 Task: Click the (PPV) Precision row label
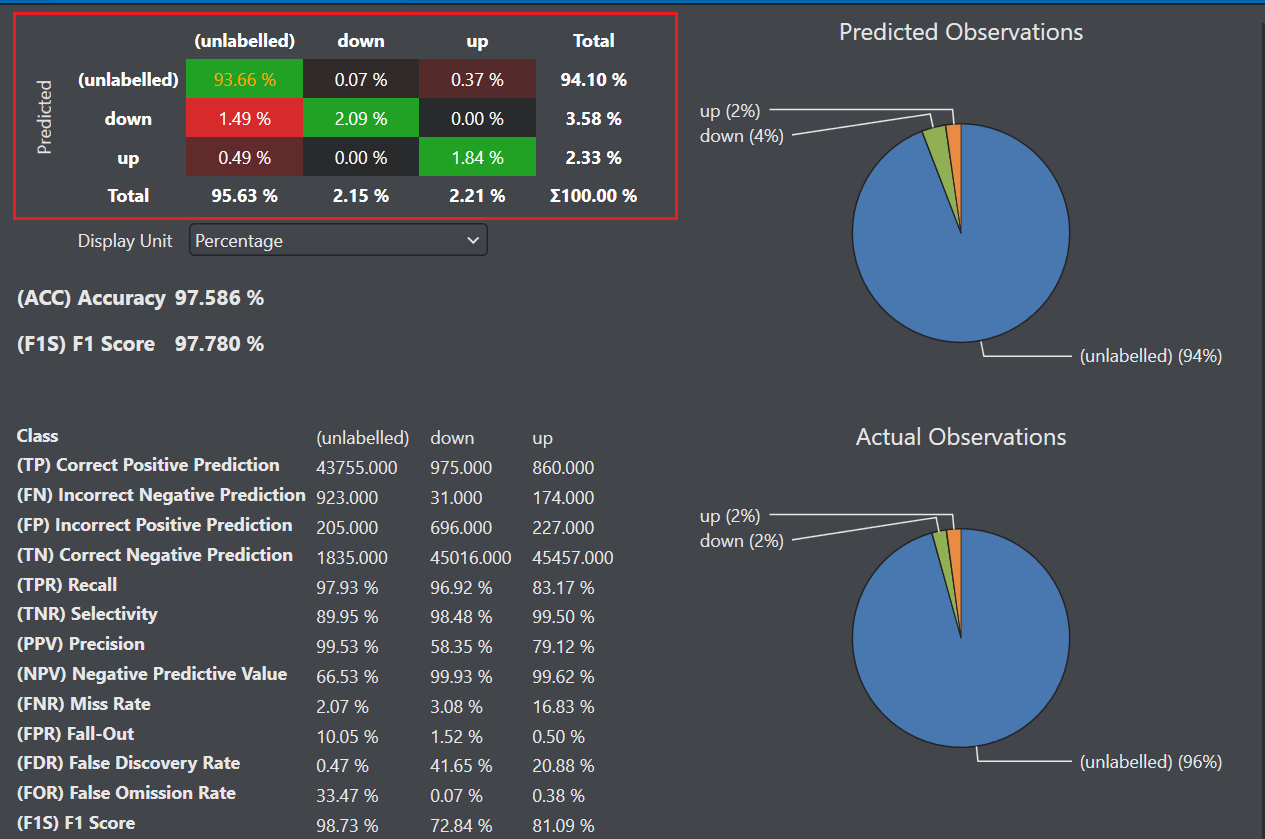click(81, 644)
